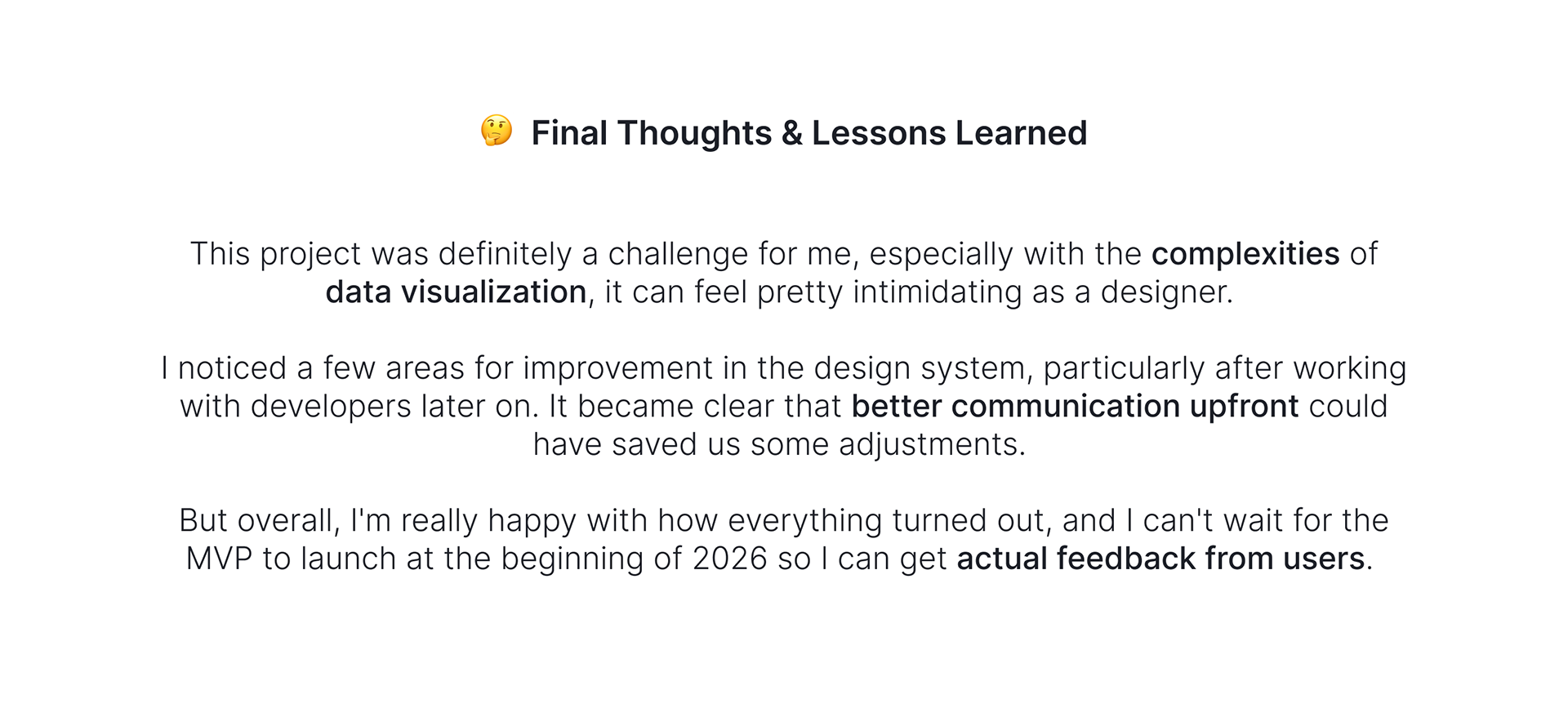This screenshot has width=1568, height=717.
Task: Click the "Final Thoughts & Lessons Learned" heading
Action: tap(808, 133)
